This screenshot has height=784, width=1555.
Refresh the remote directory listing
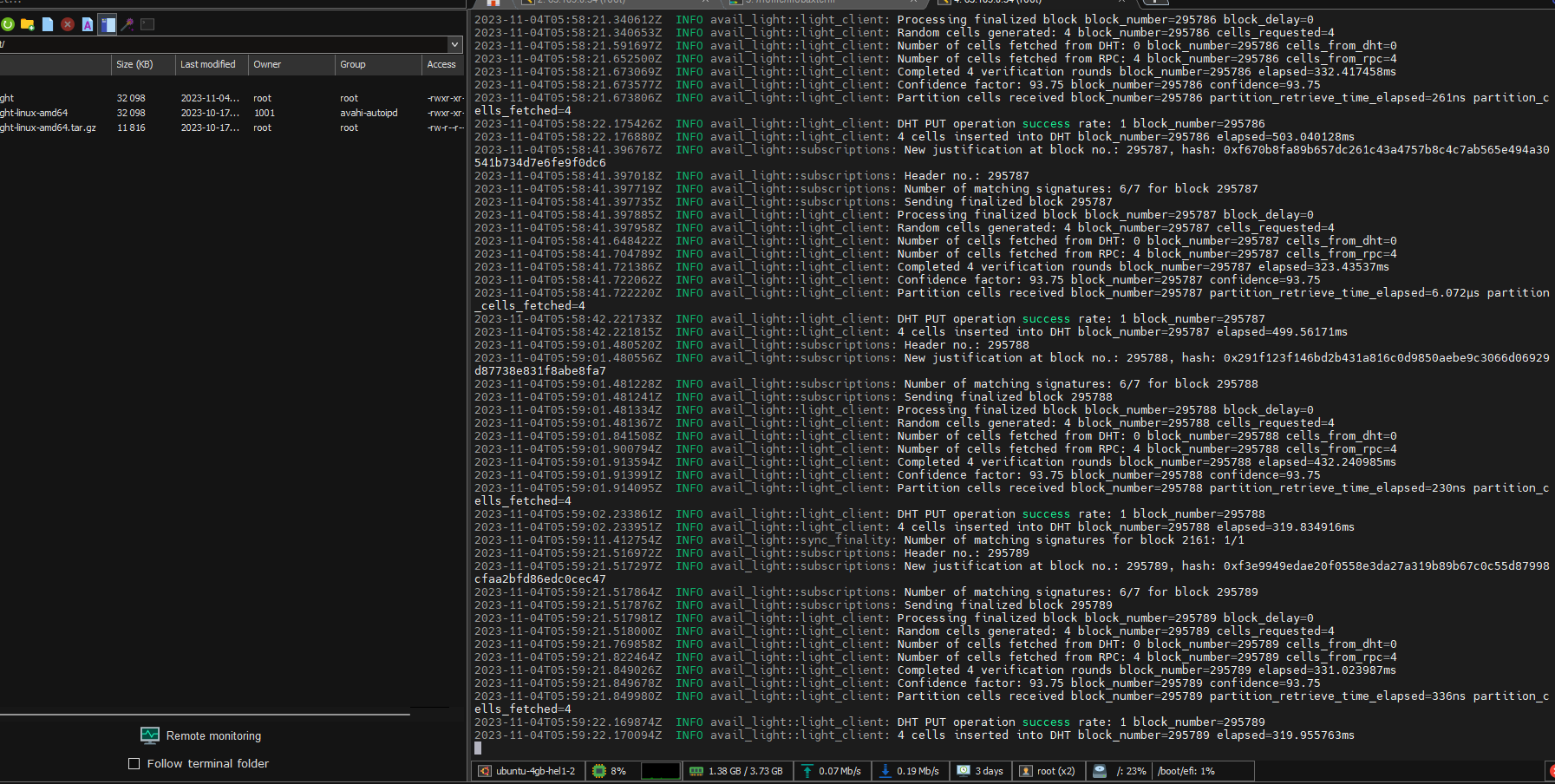[8, 24]
